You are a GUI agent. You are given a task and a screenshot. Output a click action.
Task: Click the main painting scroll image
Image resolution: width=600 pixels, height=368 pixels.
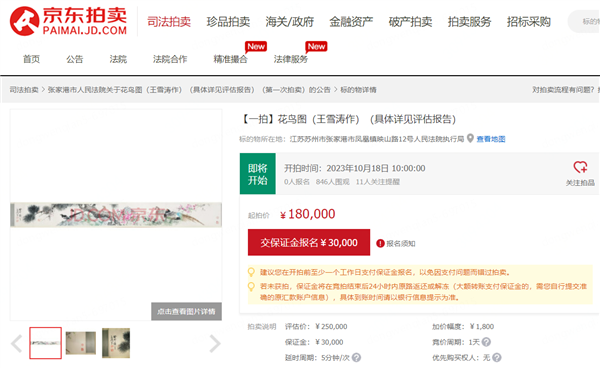pos(116,215)
